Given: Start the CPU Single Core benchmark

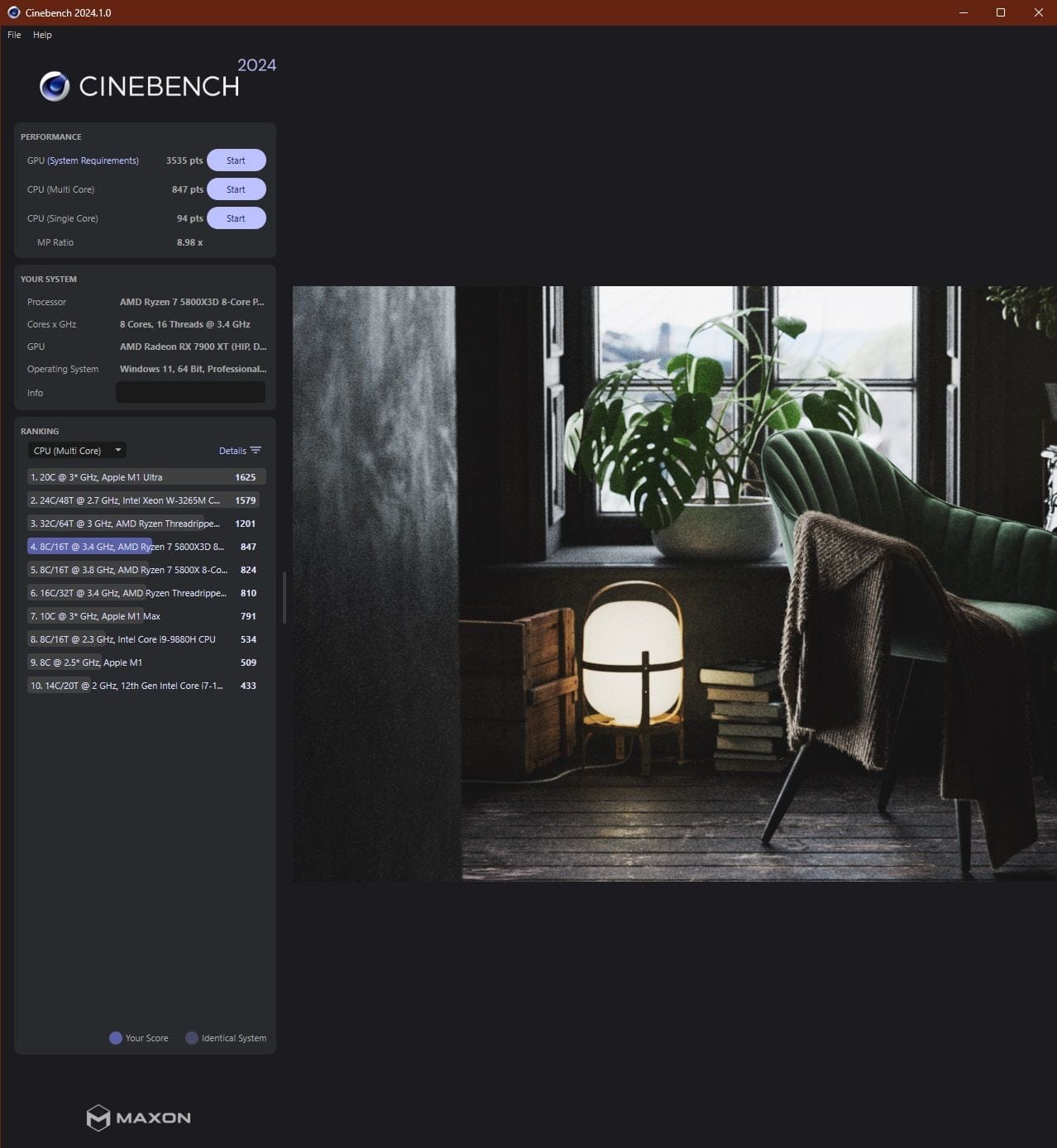Looking at the screenshot, I should (x=236, y=218).
